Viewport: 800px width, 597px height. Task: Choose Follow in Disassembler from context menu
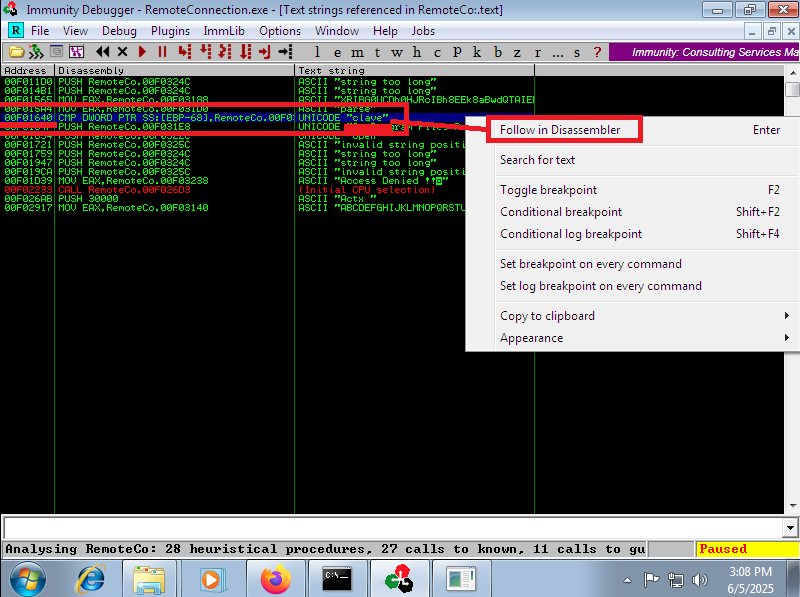coord(633,130)
